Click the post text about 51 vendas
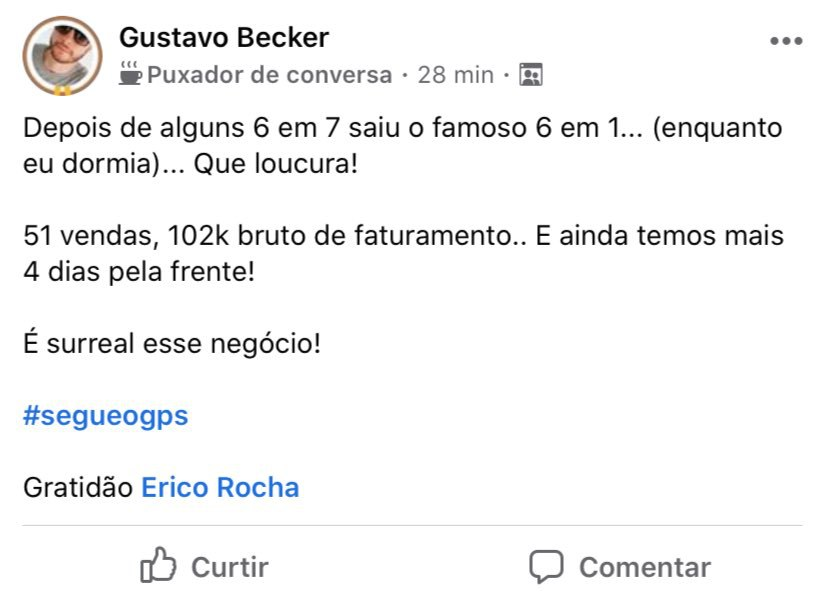825x604 pixels. 403,254
